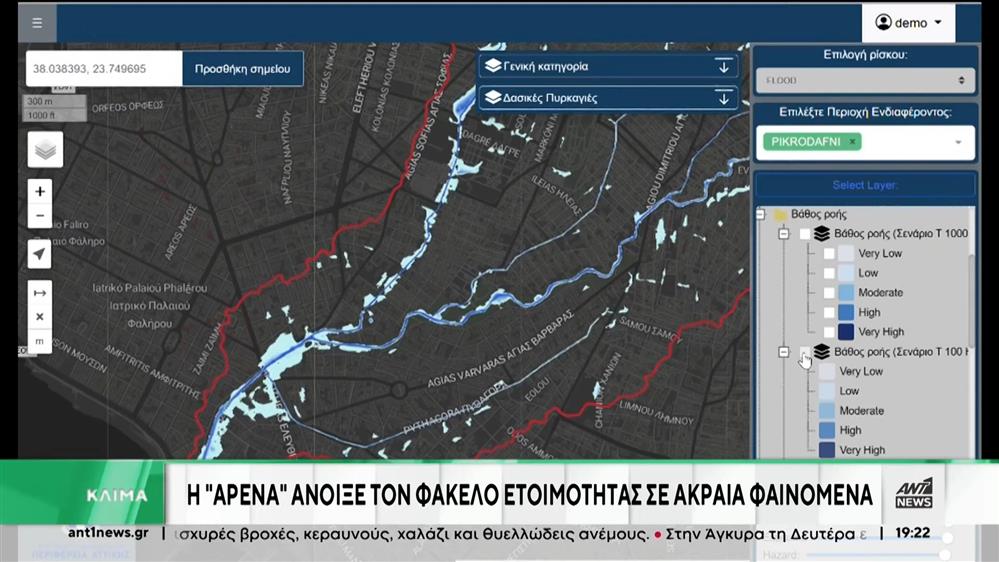Open the map layers switcher
Viewport: 999px width, 562px height.
(45, 150)
